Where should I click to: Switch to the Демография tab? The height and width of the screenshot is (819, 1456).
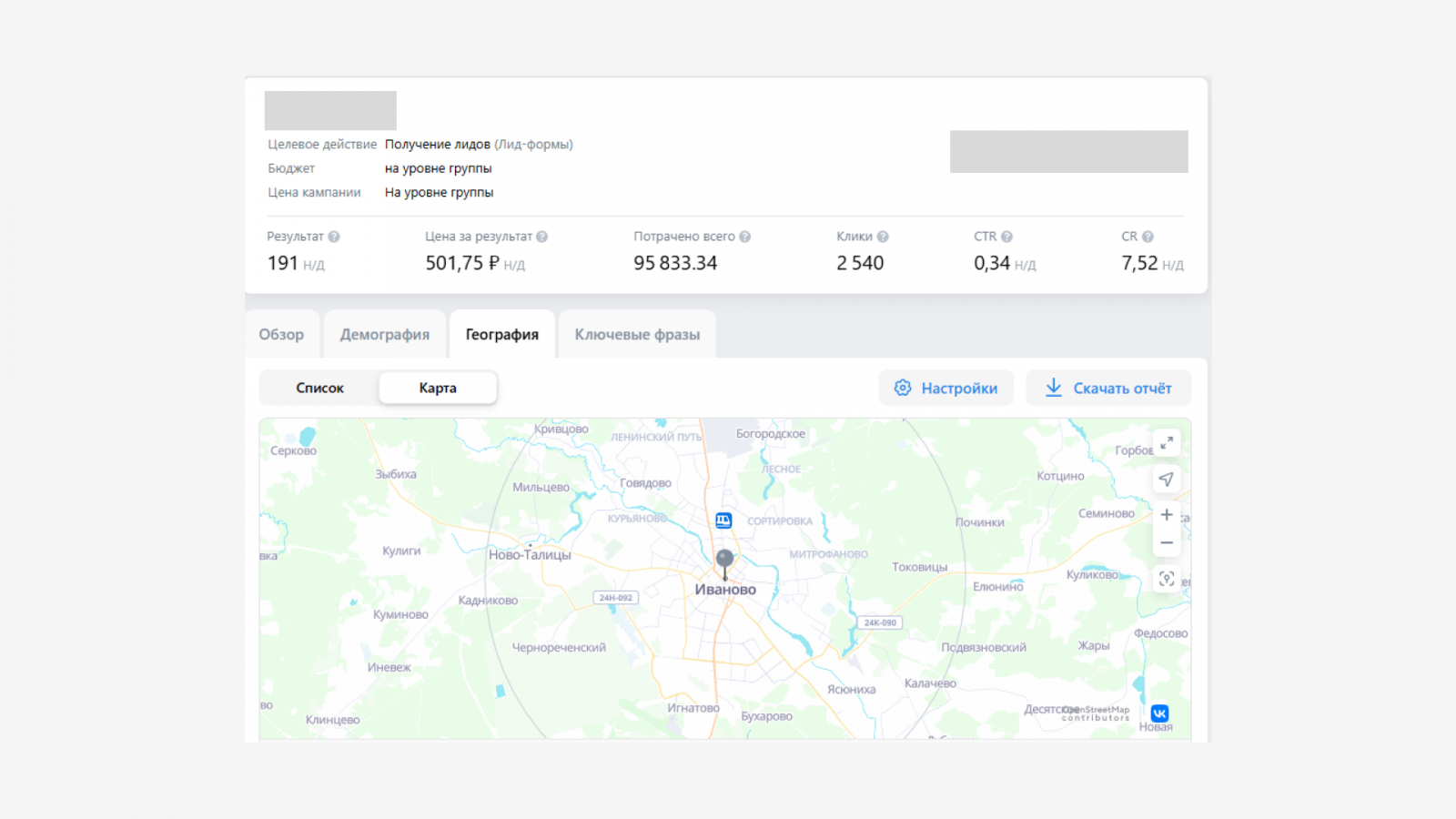[x=385, y=335]
